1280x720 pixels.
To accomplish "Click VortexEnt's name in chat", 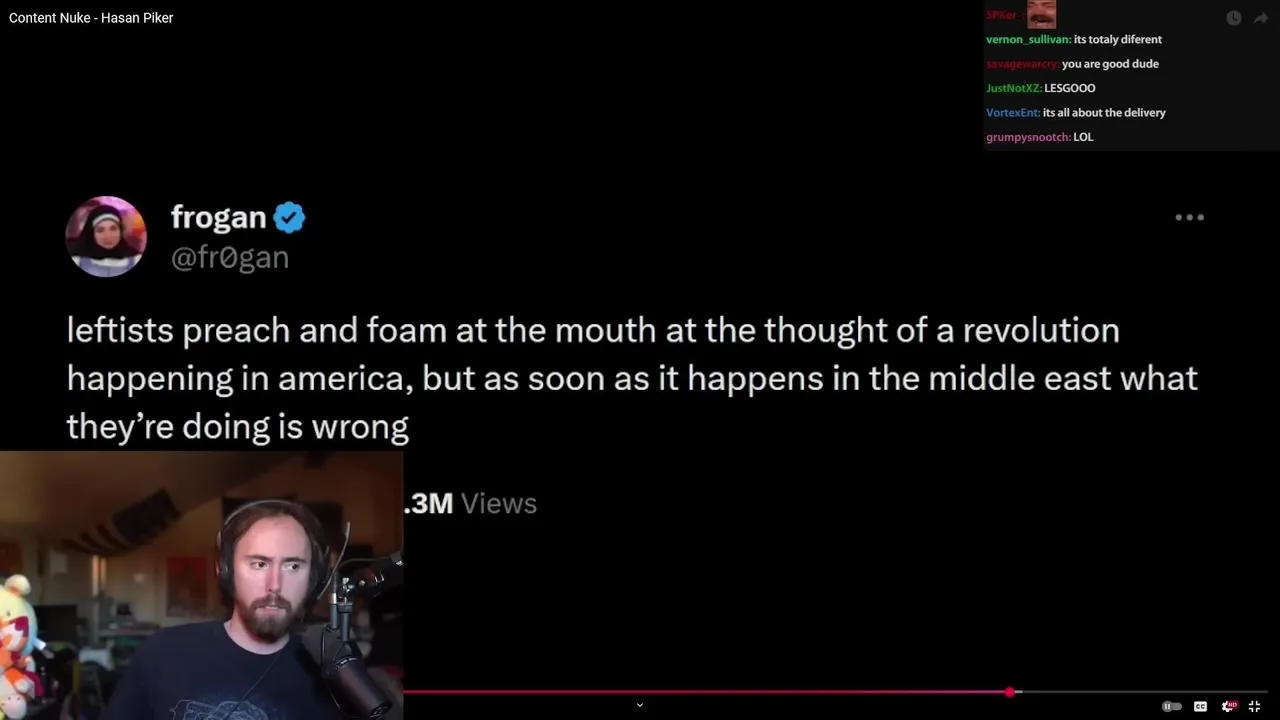I will [1014, 113].
